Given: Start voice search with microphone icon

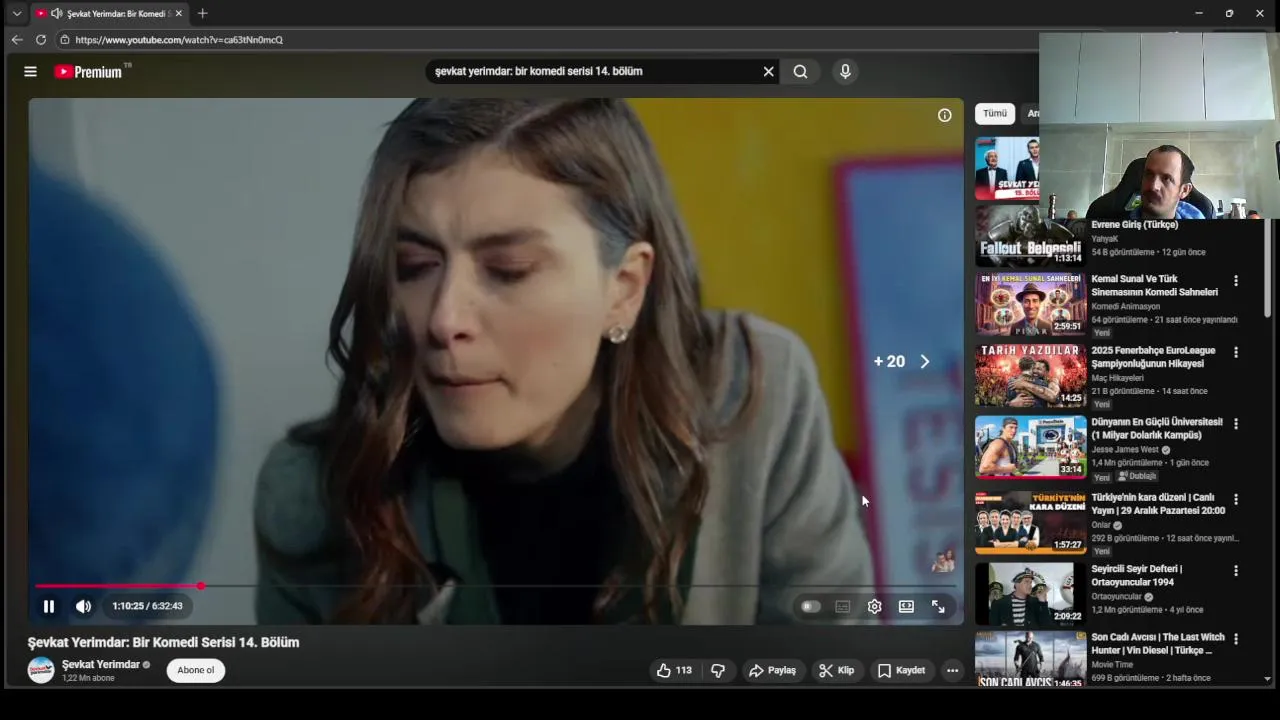Looking at the screenshot, I should pyautogui.click(x=845, y=72).
